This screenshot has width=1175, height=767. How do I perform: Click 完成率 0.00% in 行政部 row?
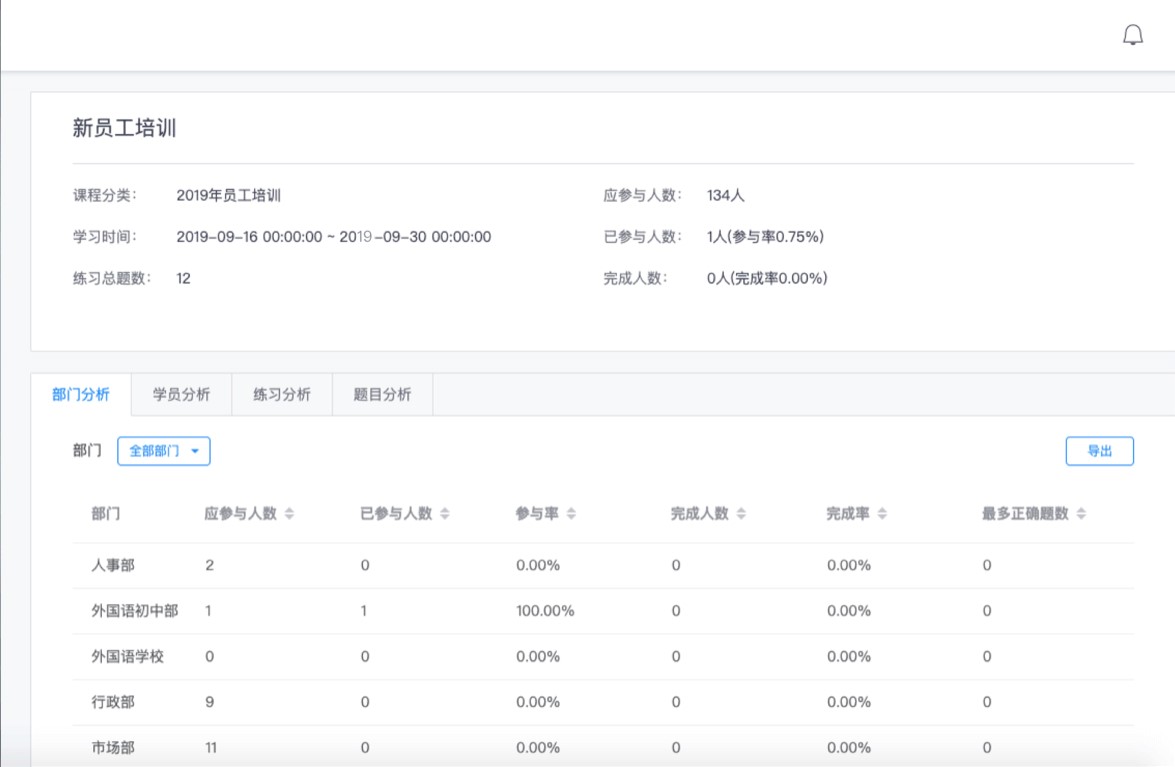[849, 702]
